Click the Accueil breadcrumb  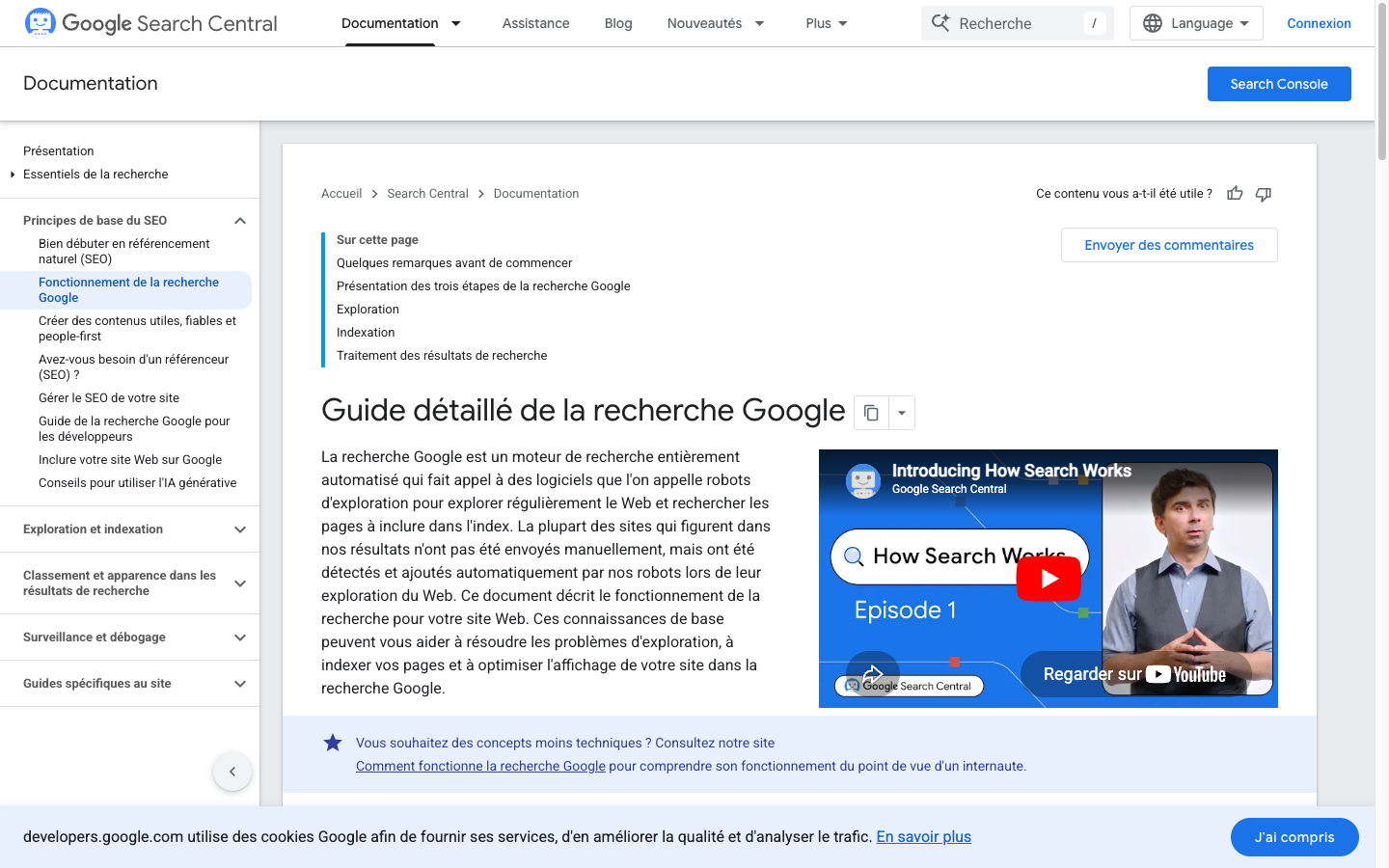point(341,194)
